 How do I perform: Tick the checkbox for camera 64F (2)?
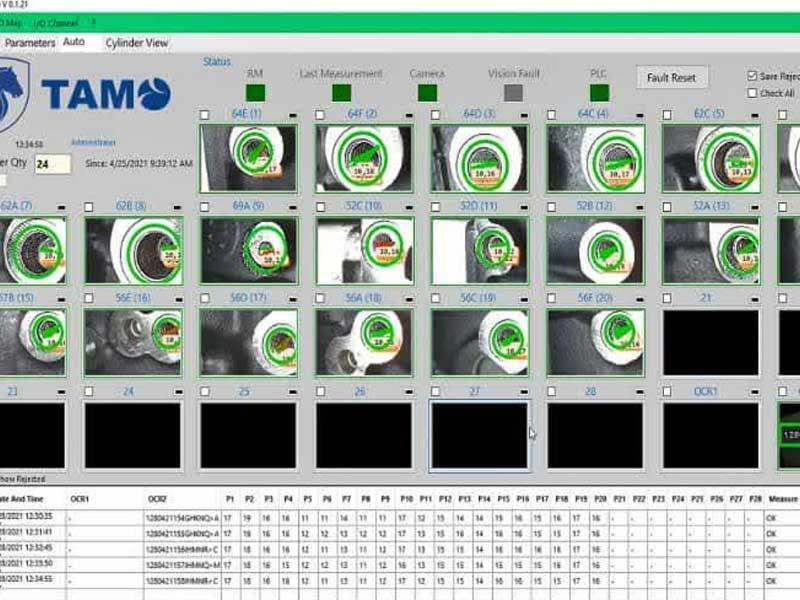(320, 115)
